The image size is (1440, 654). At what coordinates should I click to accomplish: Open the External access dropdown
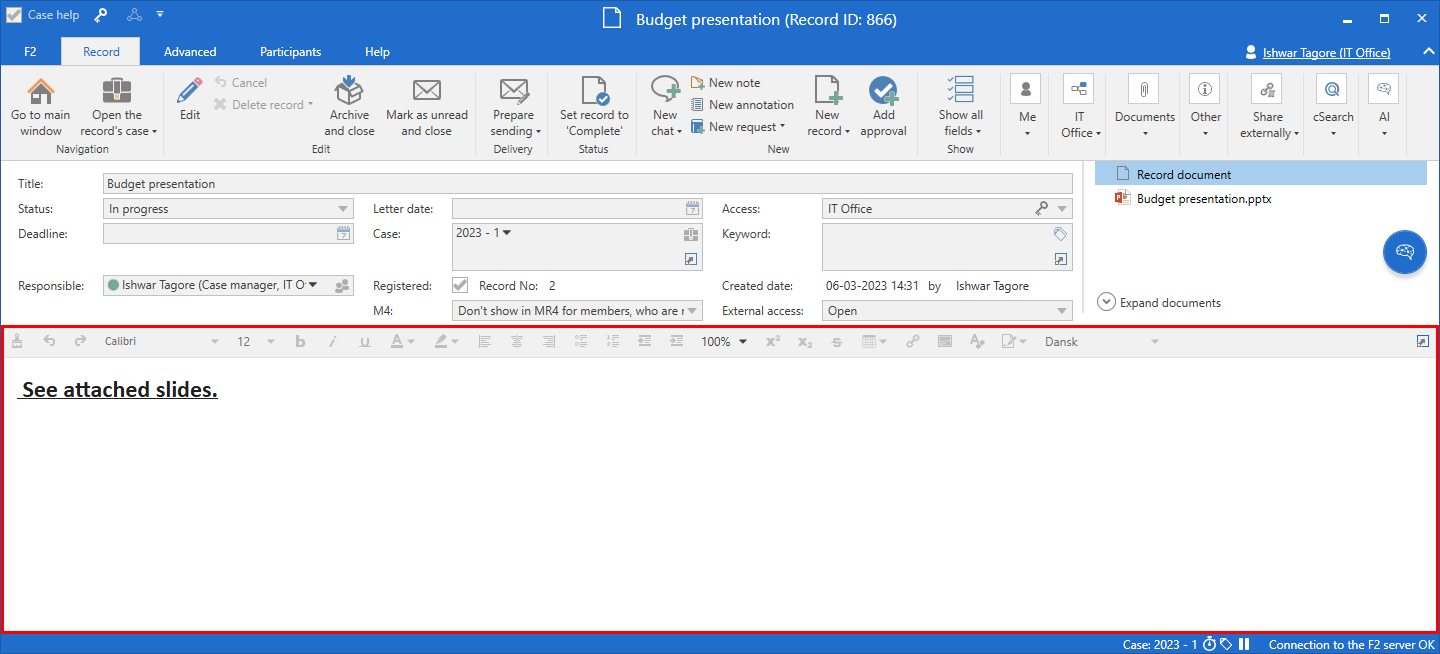click(1061, 311)
